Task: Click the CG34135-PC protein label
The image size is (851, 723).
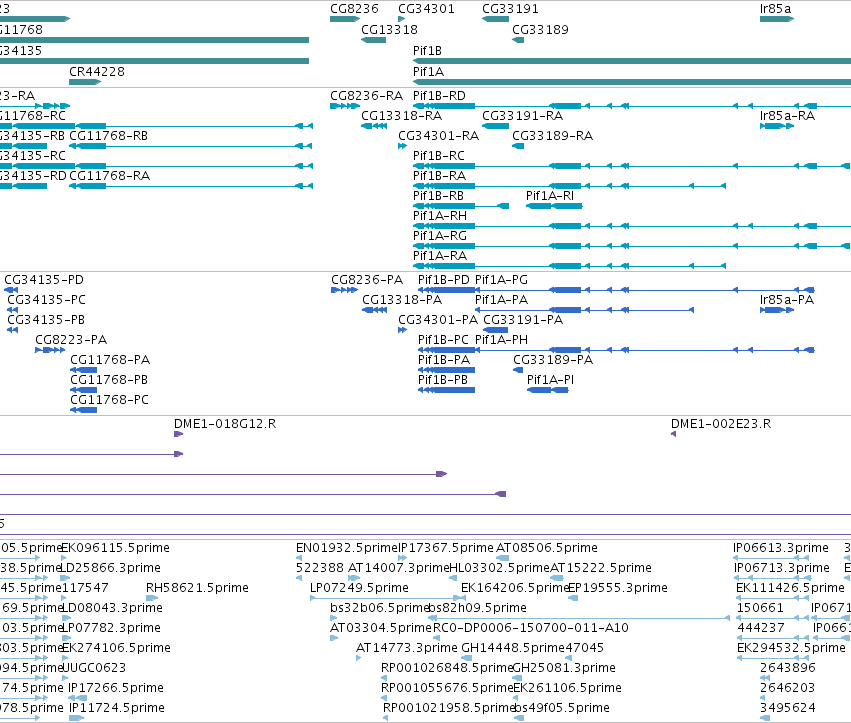Action: [46, 300]
